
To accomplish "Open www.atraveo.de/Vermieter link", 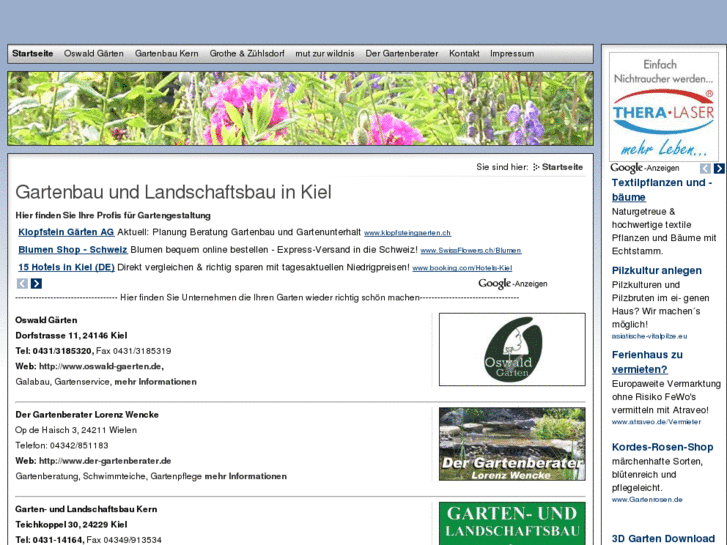I will click(656, 422).
